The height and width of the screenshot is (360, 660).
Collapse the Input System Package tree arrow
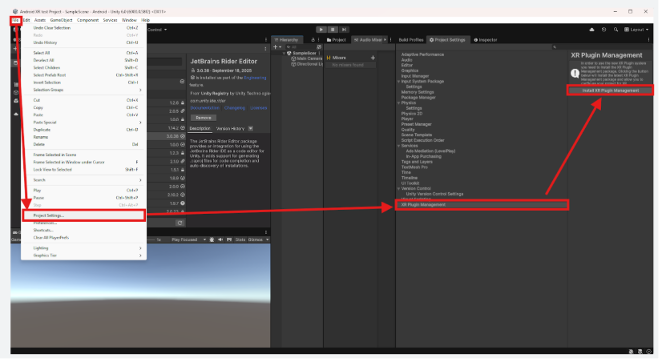[399, 82]
